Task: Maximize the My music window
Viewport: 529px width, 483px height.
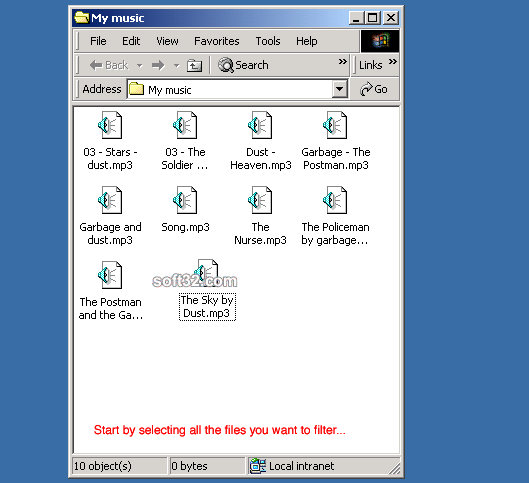Action: click(x=372, y=18)
